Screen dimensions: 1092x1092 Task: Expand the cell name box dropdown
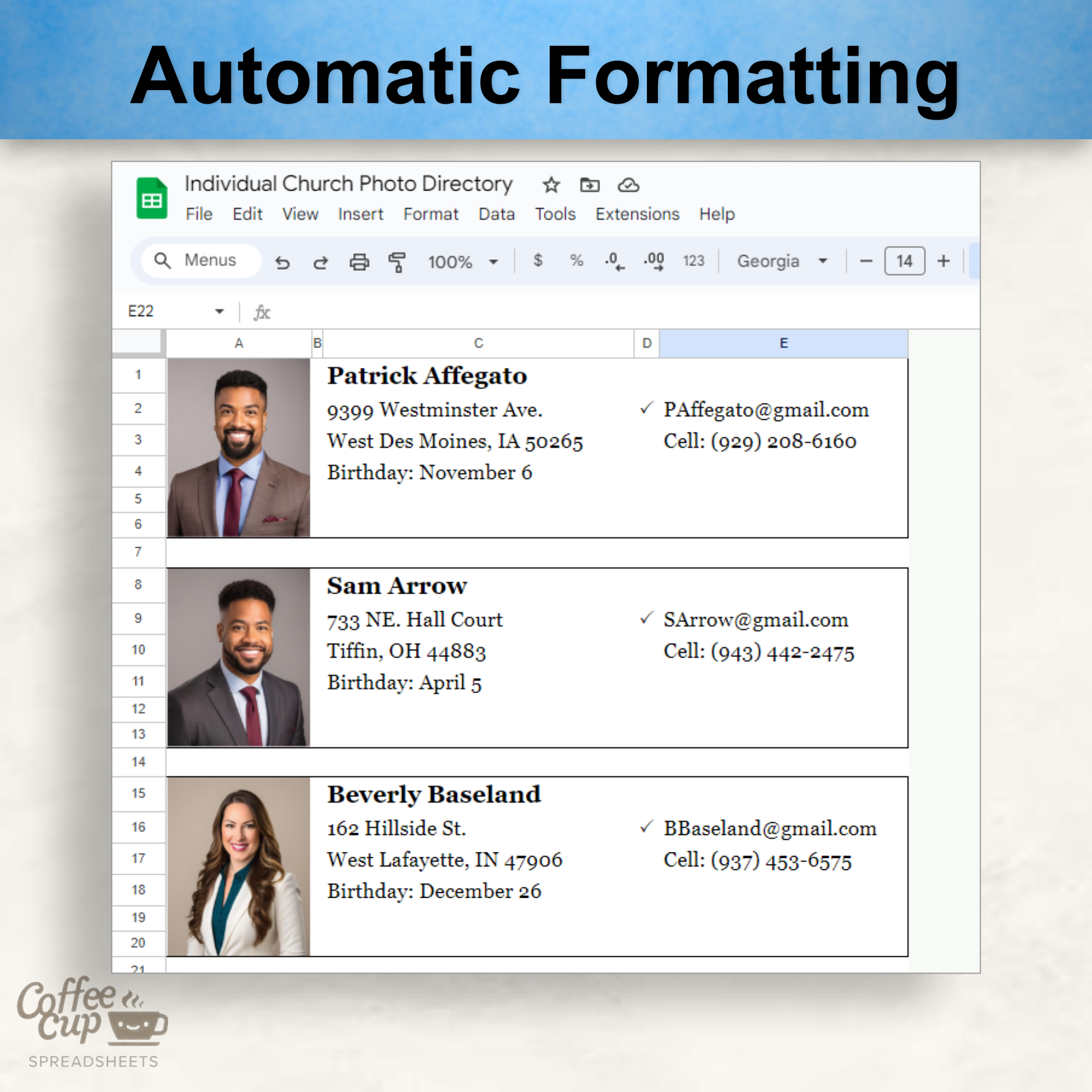[x=219, y=311]
